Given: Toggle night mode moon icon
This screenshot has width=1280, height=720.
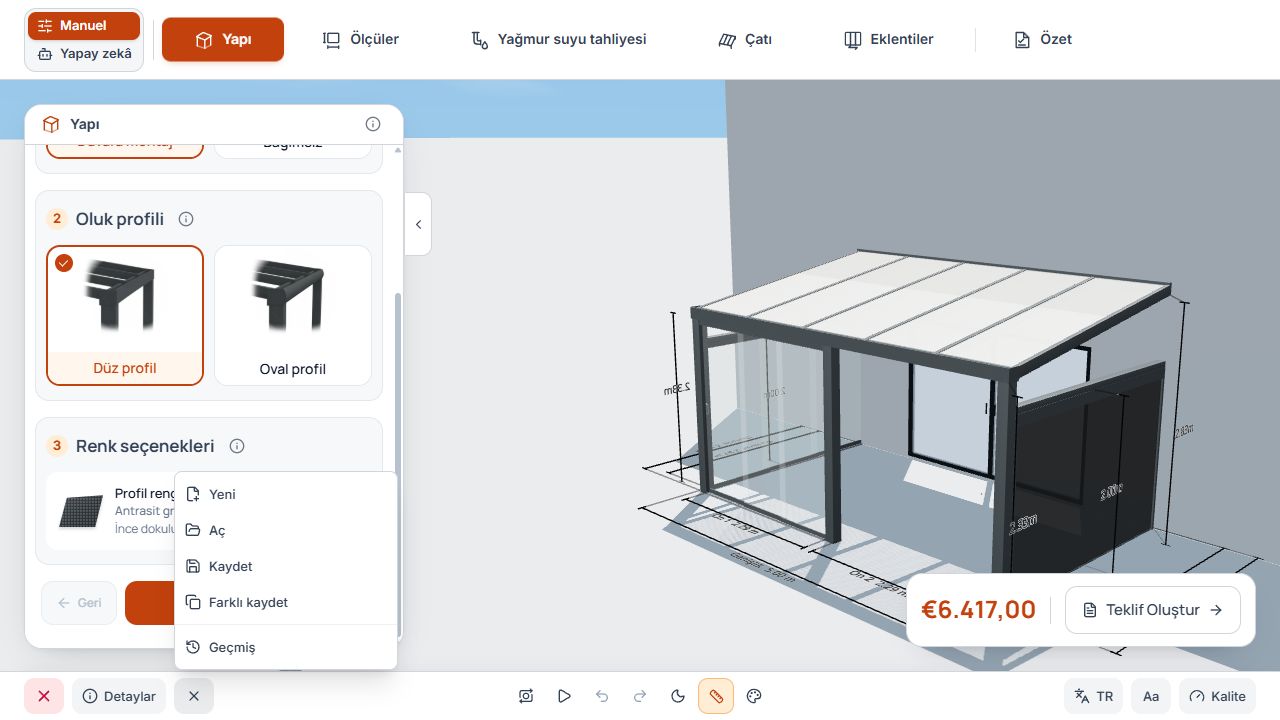Looking at the screenshot, I should tap(678, 696).
